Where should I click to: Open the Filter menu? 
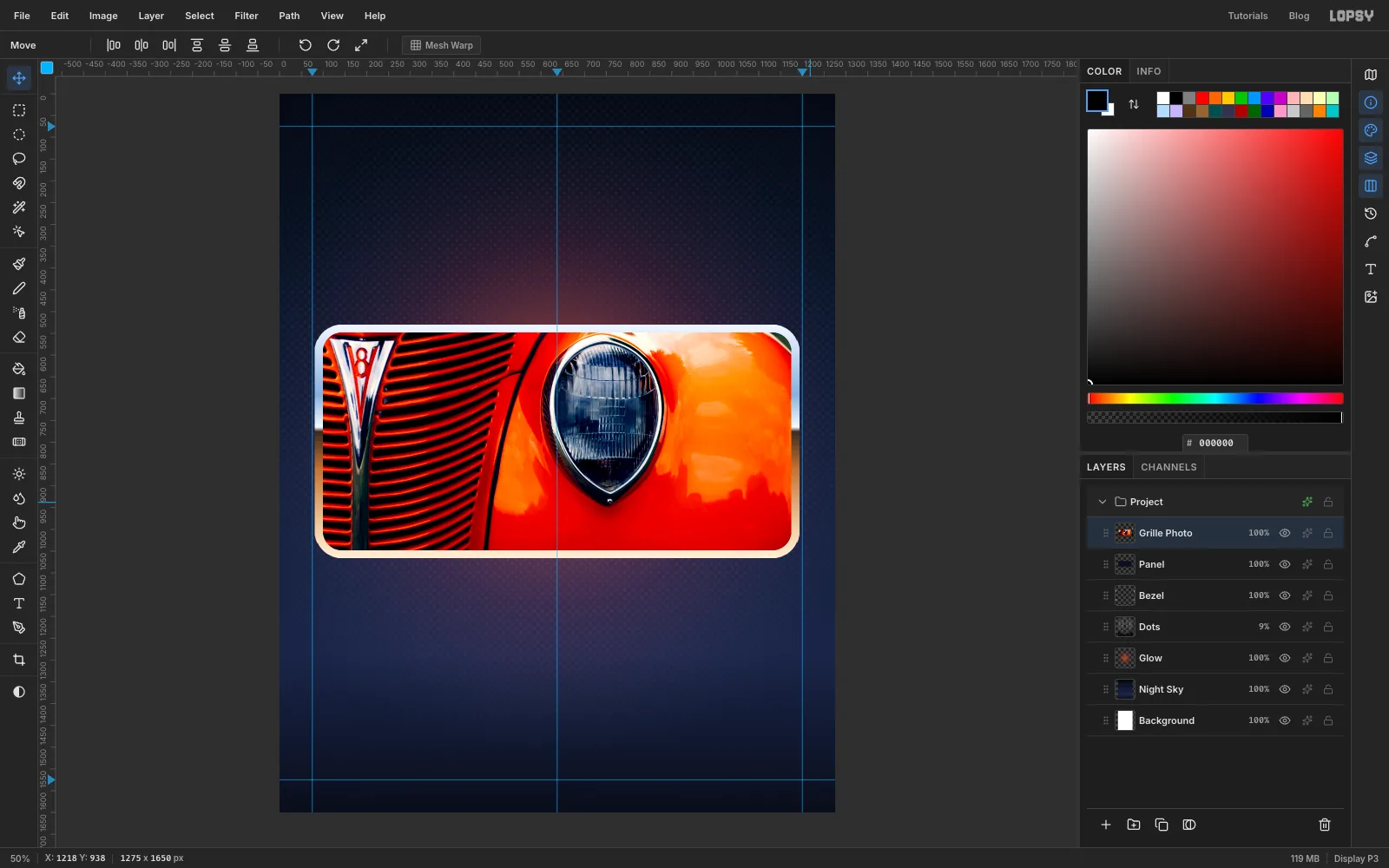(x=247, y=16)
